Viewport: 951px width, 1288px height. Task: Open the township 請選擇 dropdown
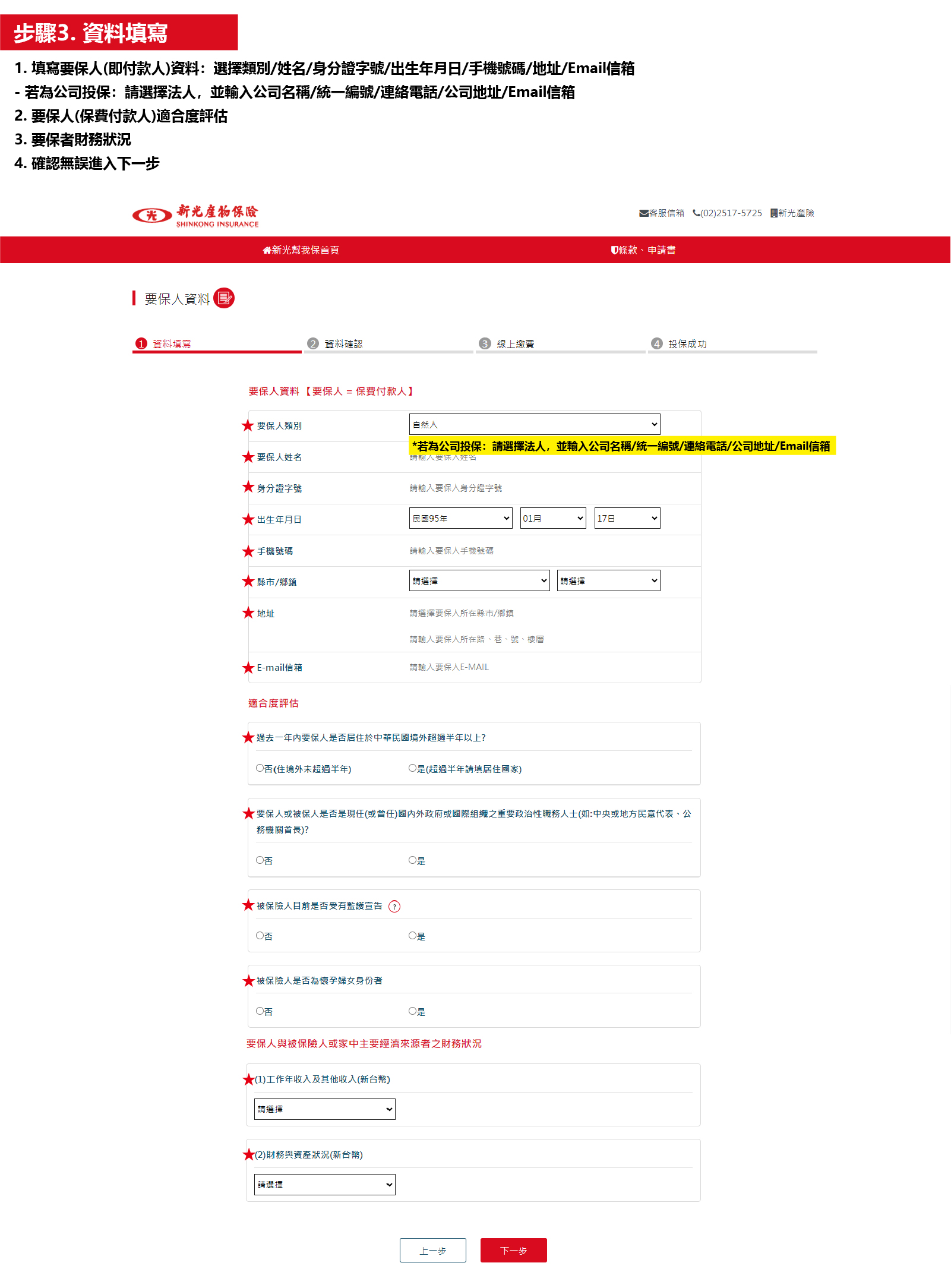pyautogui.click(x=609, y=580)
